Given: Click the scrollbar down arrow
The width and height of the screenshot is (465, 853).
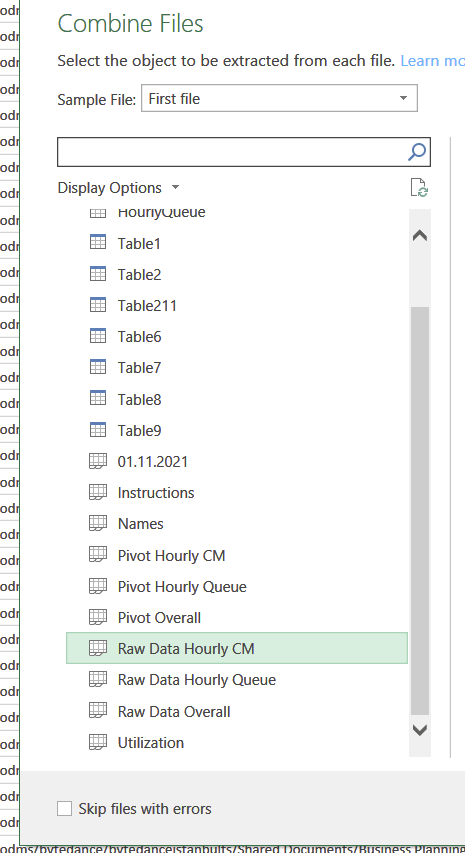Looking at the screenshot, I should 419,730.
